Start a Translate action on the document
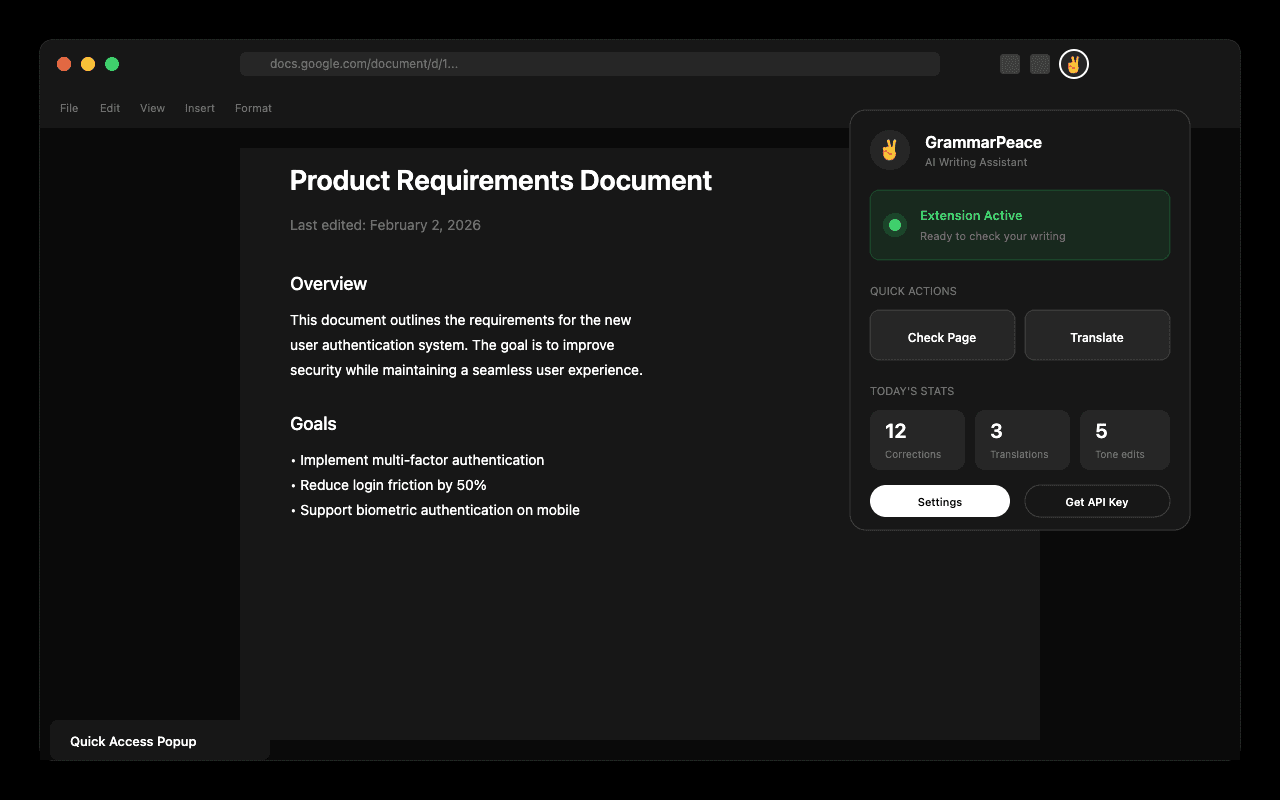Viewport: 1280px width, 800px height. pos(1097,335)
